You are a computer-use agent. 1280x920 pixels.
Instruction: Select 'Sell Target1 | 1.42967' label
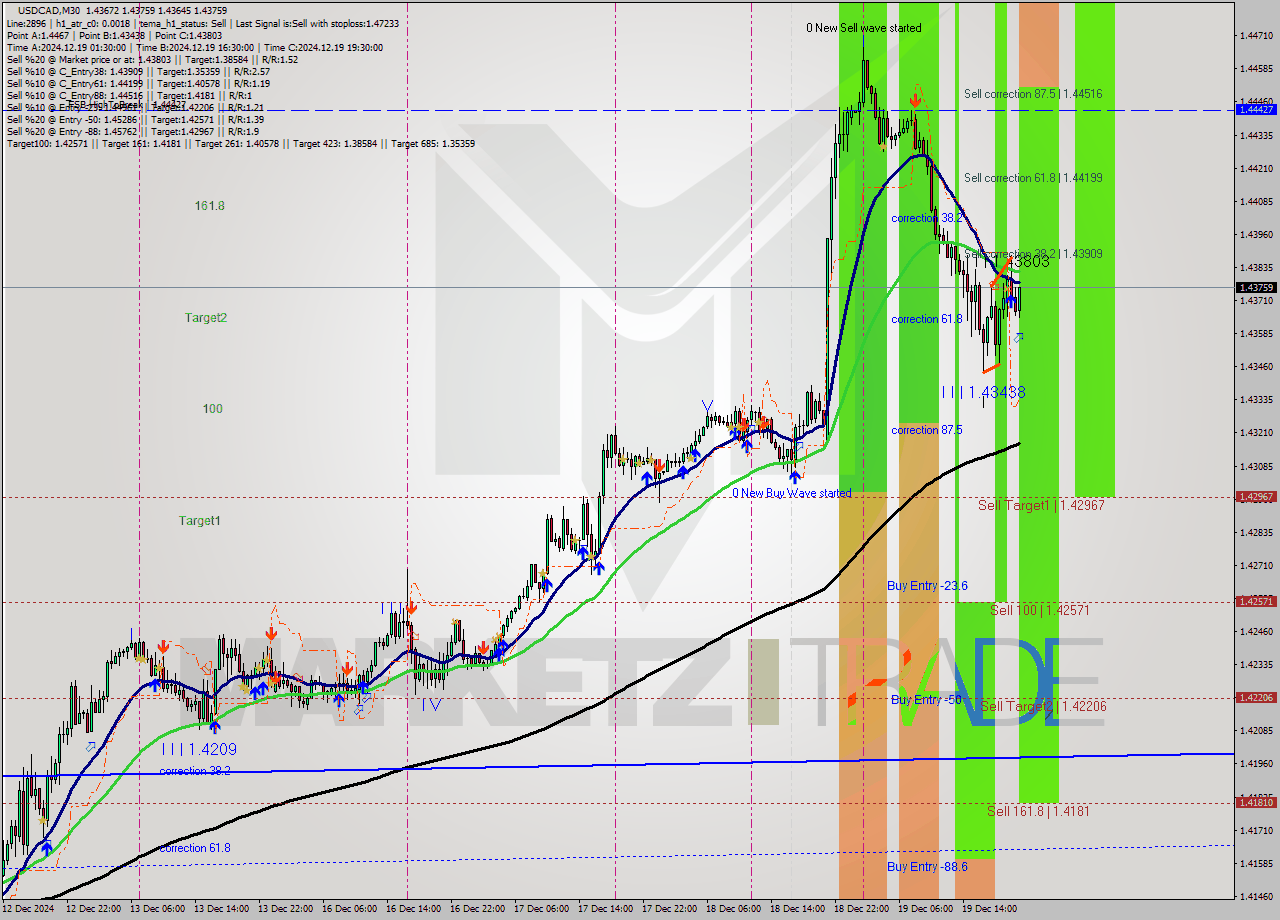pyautogui.click(x=1041, y=506)
